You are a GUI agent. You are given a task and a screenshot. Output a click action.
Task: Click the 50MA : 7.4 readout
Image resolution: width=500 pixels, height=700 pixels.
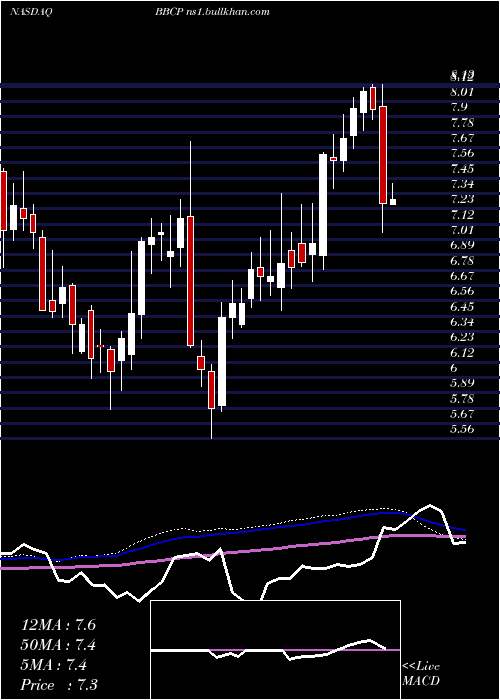pos(59,645)
